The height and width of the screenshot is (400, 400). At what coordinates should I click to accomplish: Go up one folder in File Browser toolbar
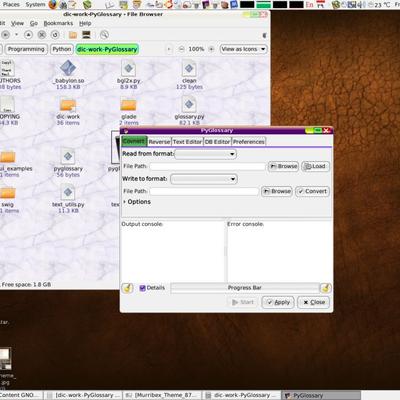coord(28,35)
